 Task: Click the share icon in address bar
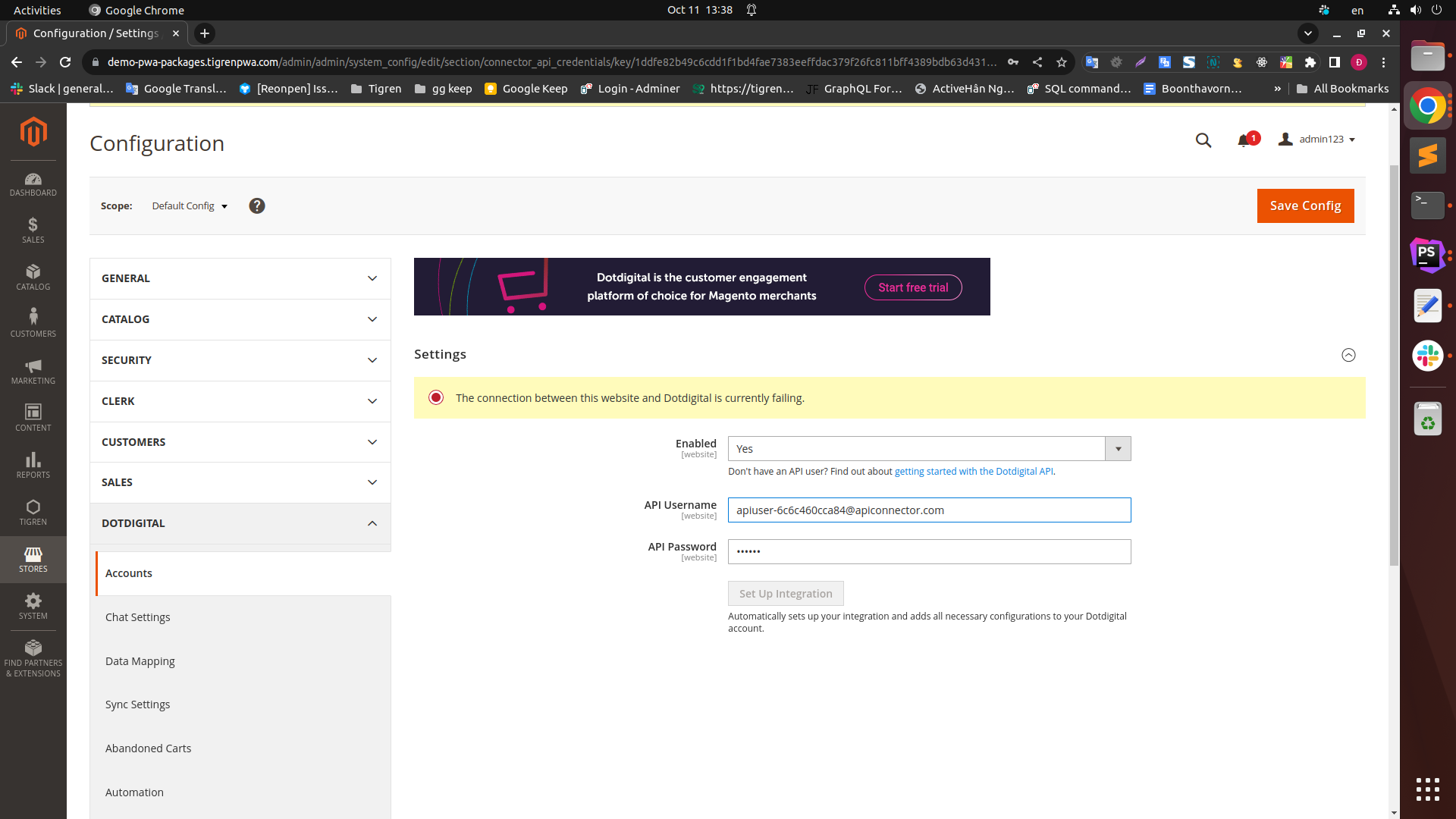point(1037,62)
